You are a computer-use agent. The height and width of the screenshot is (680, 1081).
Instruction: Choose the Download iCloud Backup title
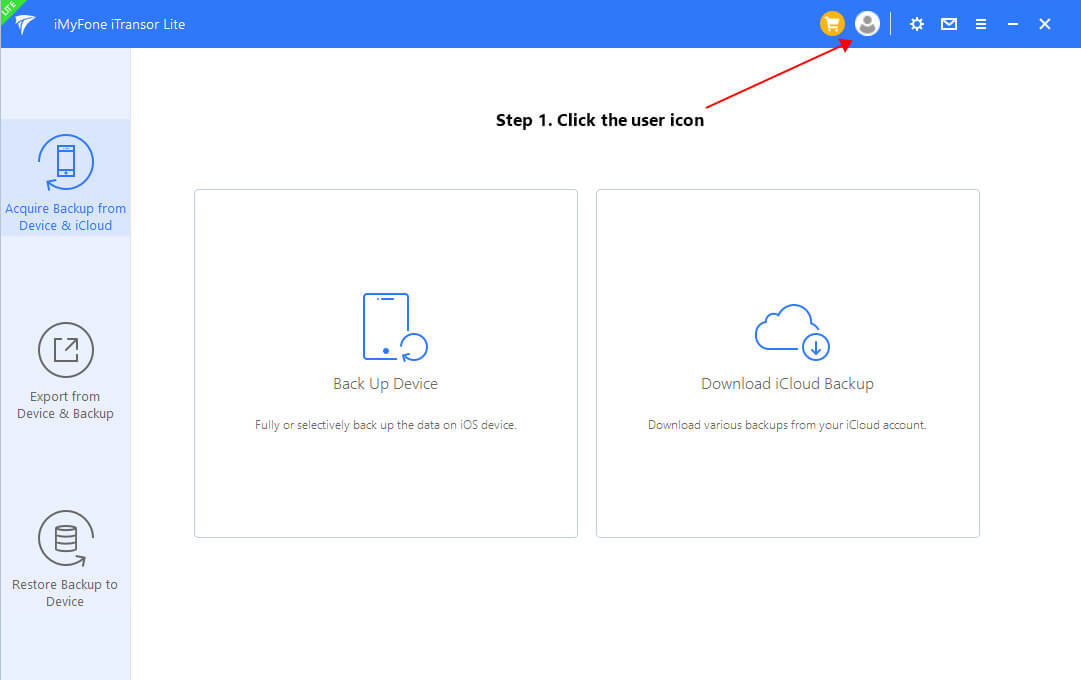(787, 383)
